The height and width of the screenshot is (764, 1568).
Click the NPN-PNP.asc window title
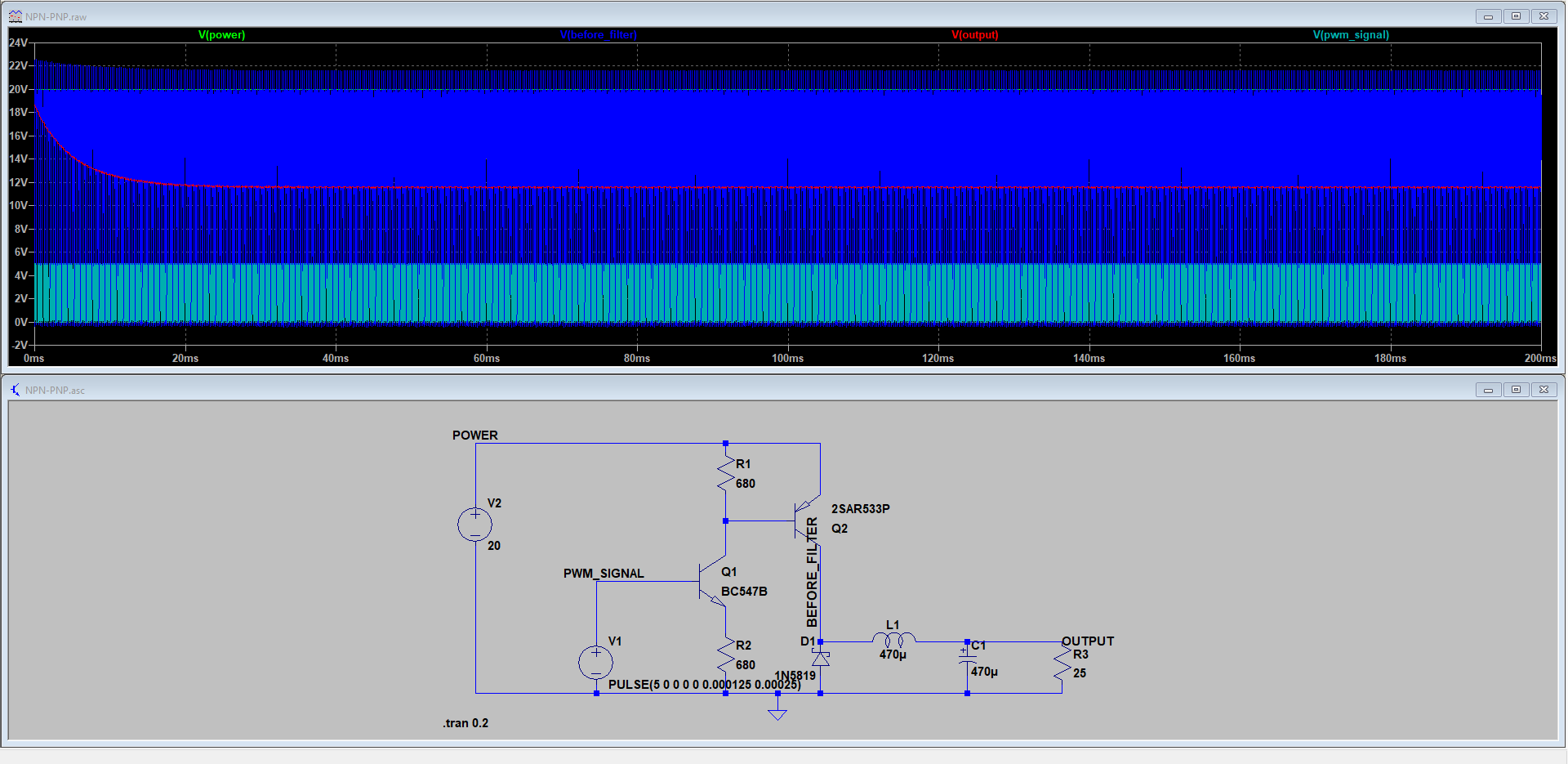[x=55, y=391]
